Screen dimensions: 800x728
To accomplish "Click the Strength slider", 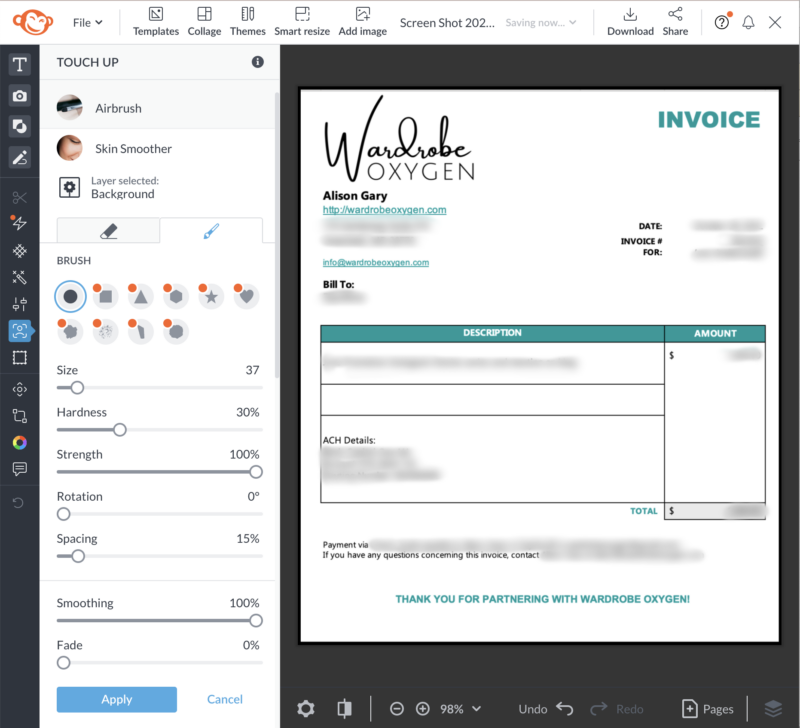I will 160,472.
